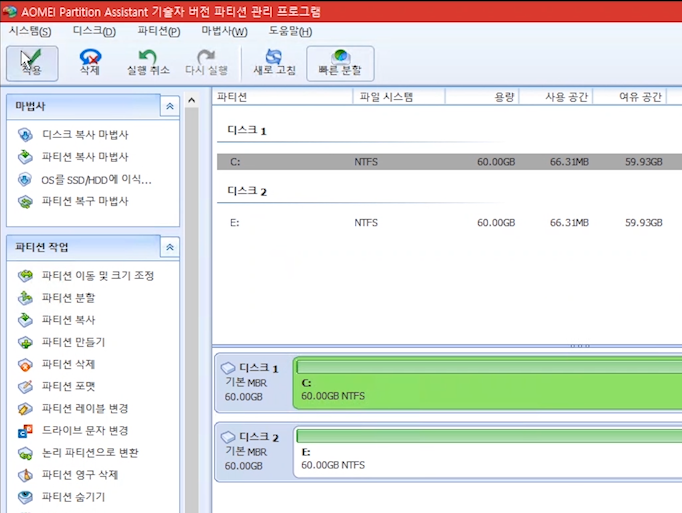This screenshot has width=682, height=513.
Task: Click the 다시 실행 (Redo) icon
Action: [x=206, y=62]
